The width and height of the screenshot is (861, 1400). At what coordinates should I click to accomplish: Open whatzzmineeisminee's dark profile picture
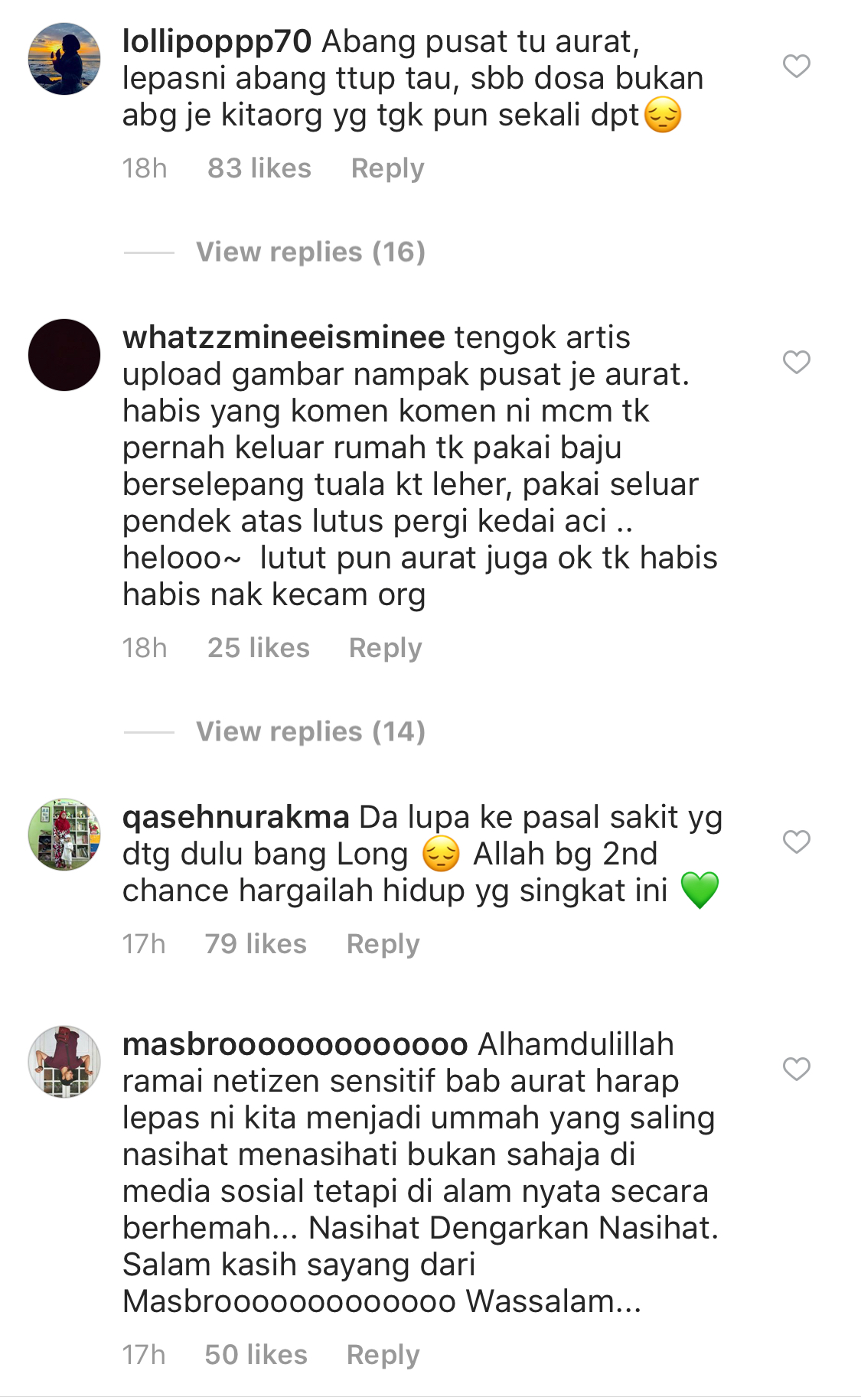(x=64, y=355)
